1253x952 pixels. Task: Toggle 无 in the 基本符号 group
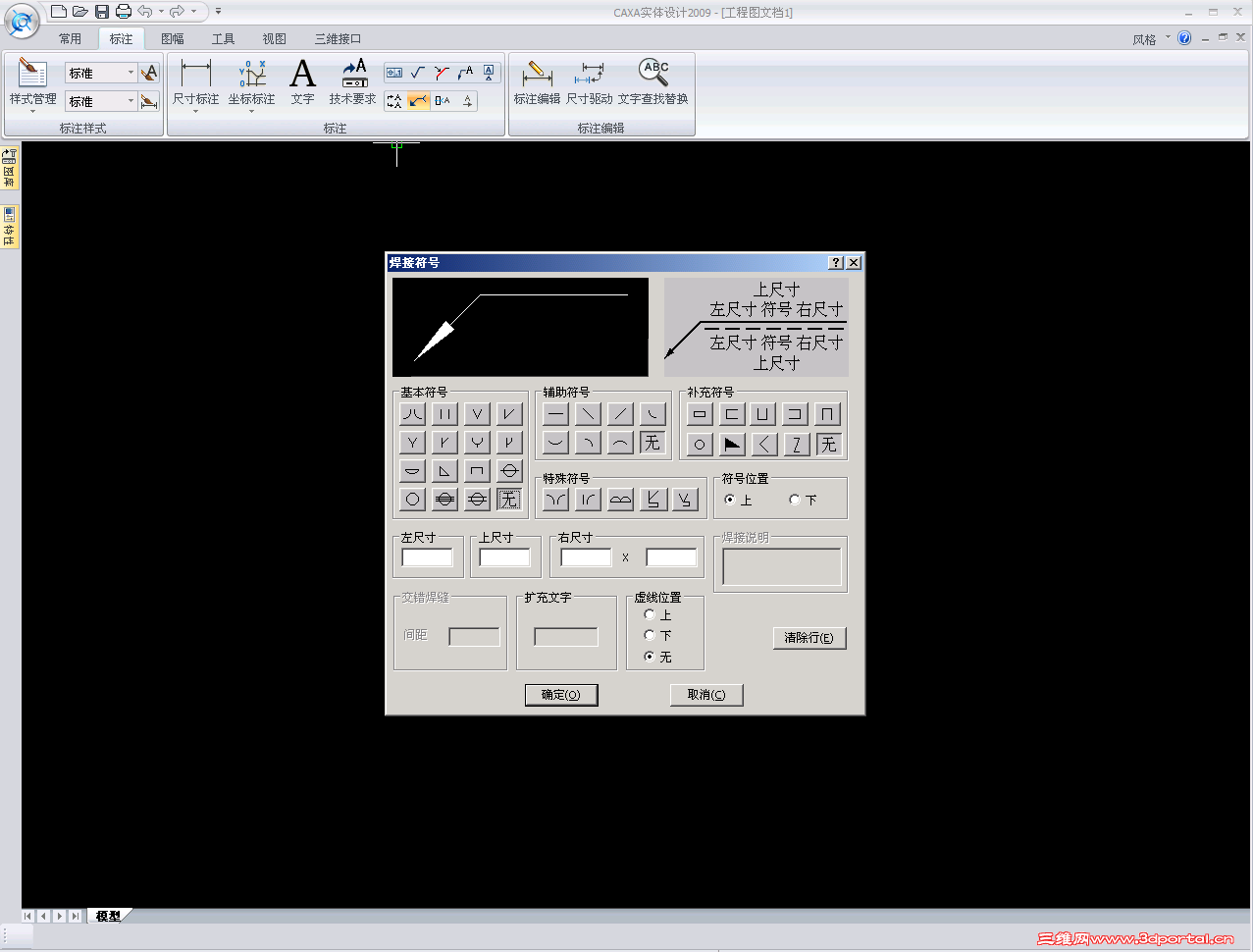[x=508, y=500]
